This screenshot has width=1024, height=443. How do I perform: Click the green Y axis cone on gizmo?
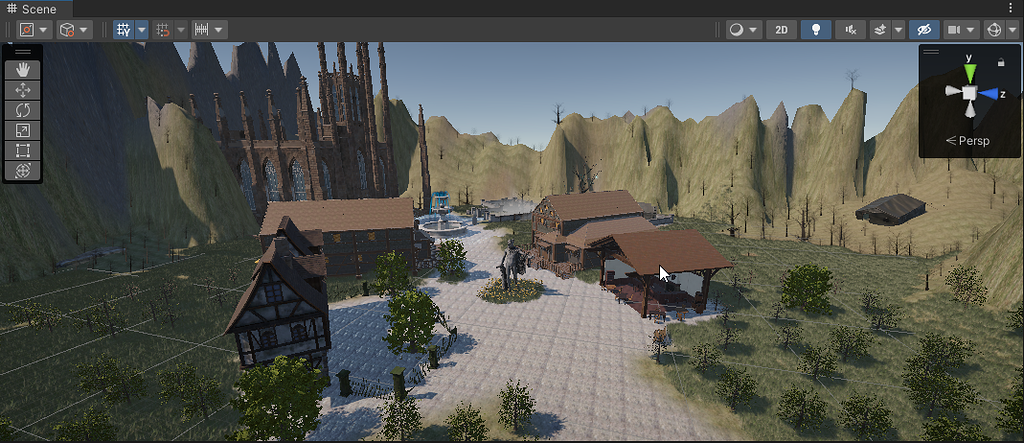coord(970,73)
